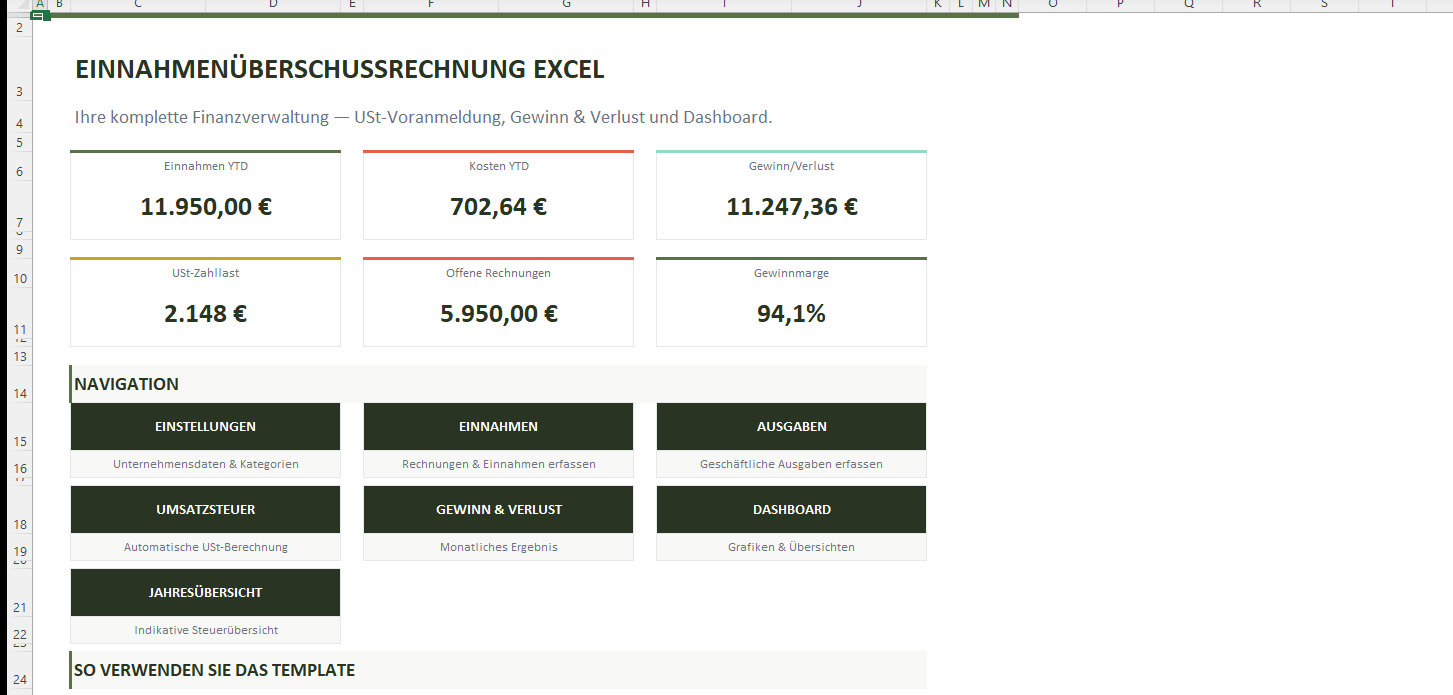This screenshot has width=1453, height=695.
Task: Select column P header
Action: pos(1120,5)
